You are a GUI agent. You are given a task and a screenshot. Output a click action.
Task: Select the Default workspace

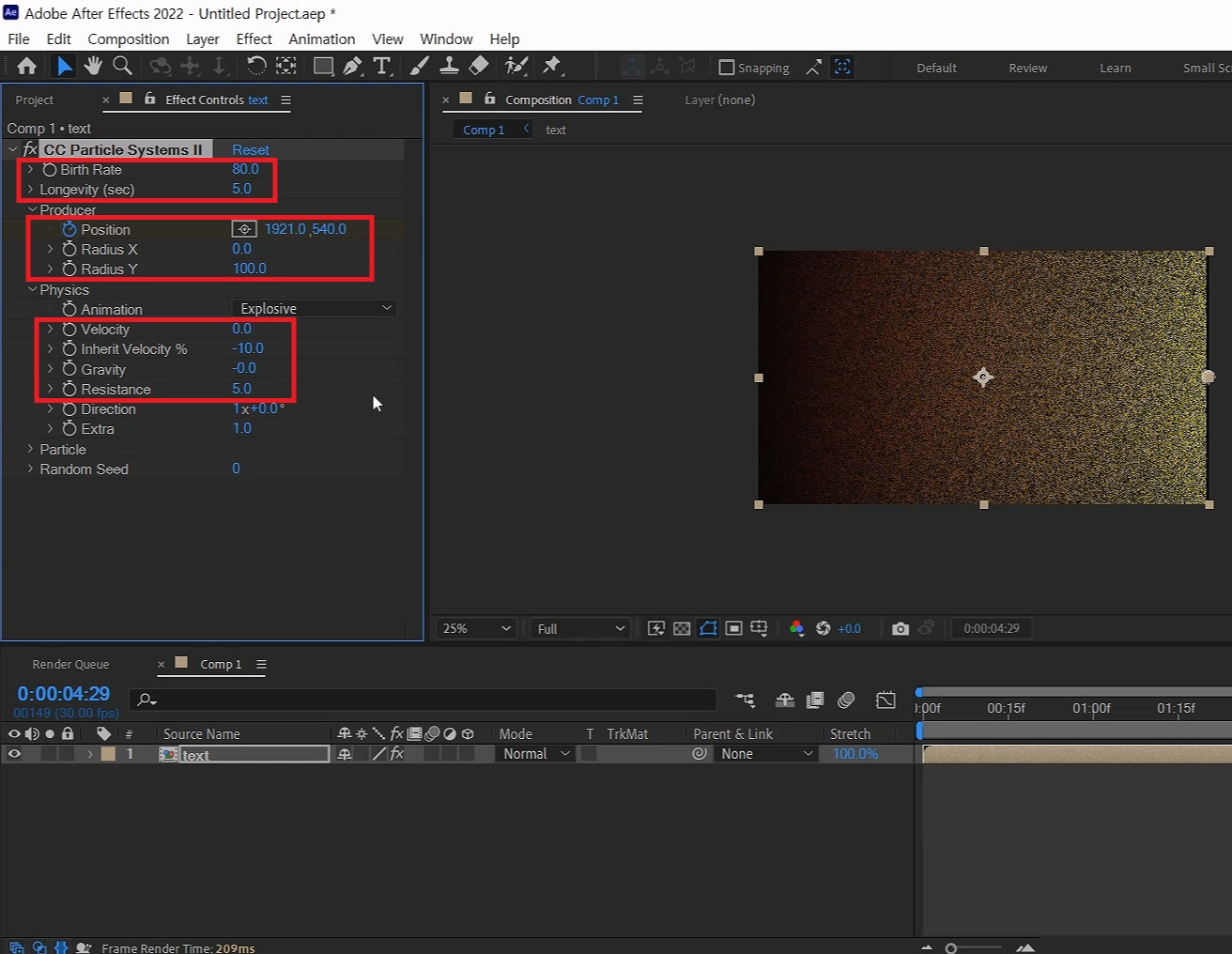936,68
